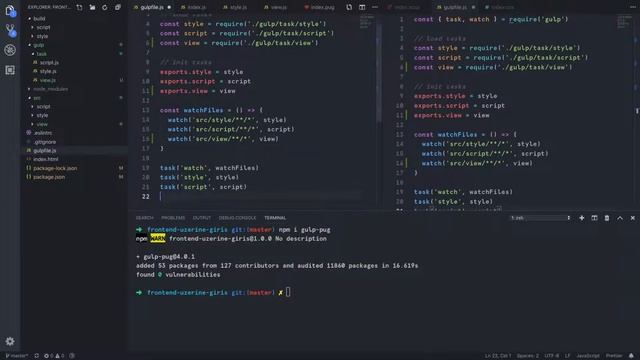Click New File icon in Explorer header
Viewport: 640px width, 360px height.
pos(80,7)
